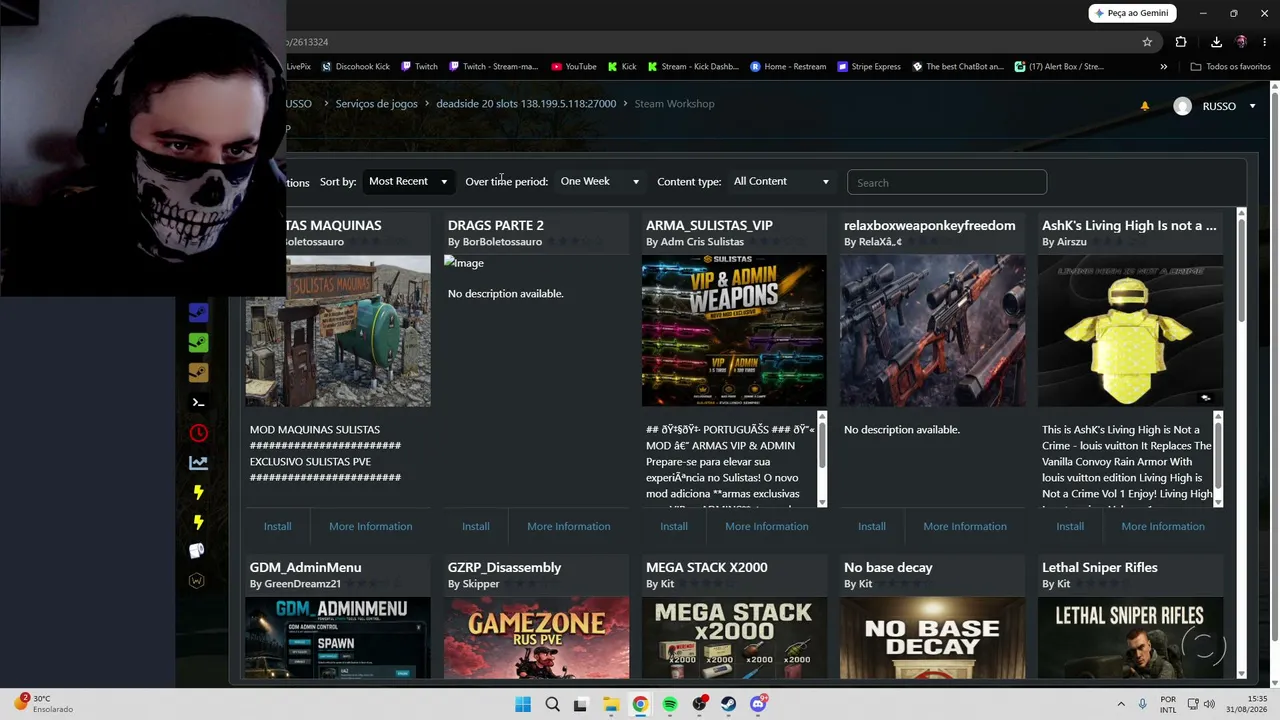1280x720 pixels.
Task: Click the hexagon W sidebar icon
Action: pyautogui.click(x=197, y=581)
